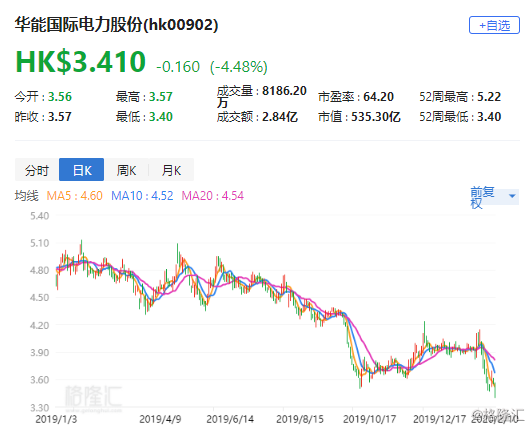Click the 2019/4/9 date axis label
Viewport: 532px width, 429px height.
point(160,419)
